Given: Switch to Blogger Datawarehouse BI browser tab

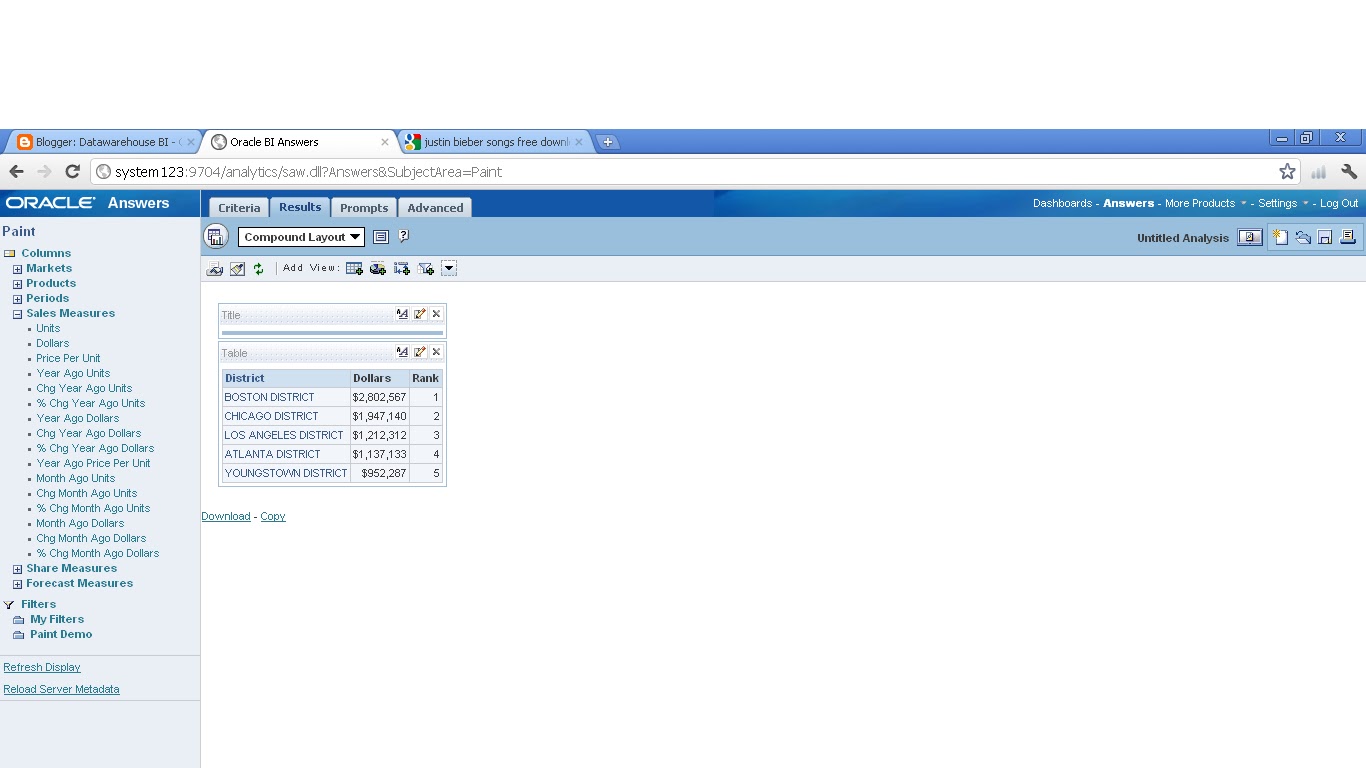Looking at the screenshot, I should click(x=106, y=142).
